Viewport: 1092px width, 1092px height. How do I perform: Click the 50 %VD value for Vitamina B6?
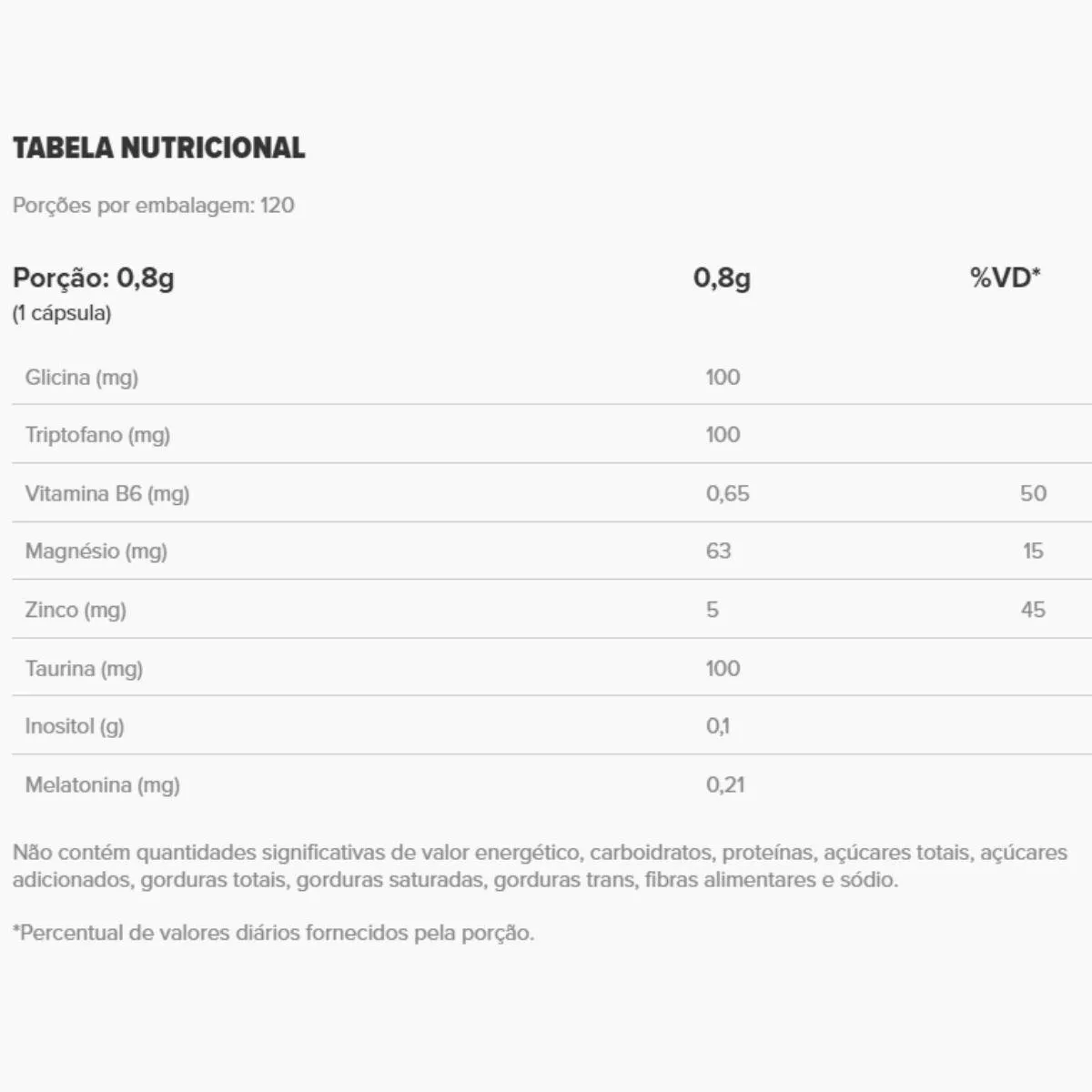click(1033, 493)
